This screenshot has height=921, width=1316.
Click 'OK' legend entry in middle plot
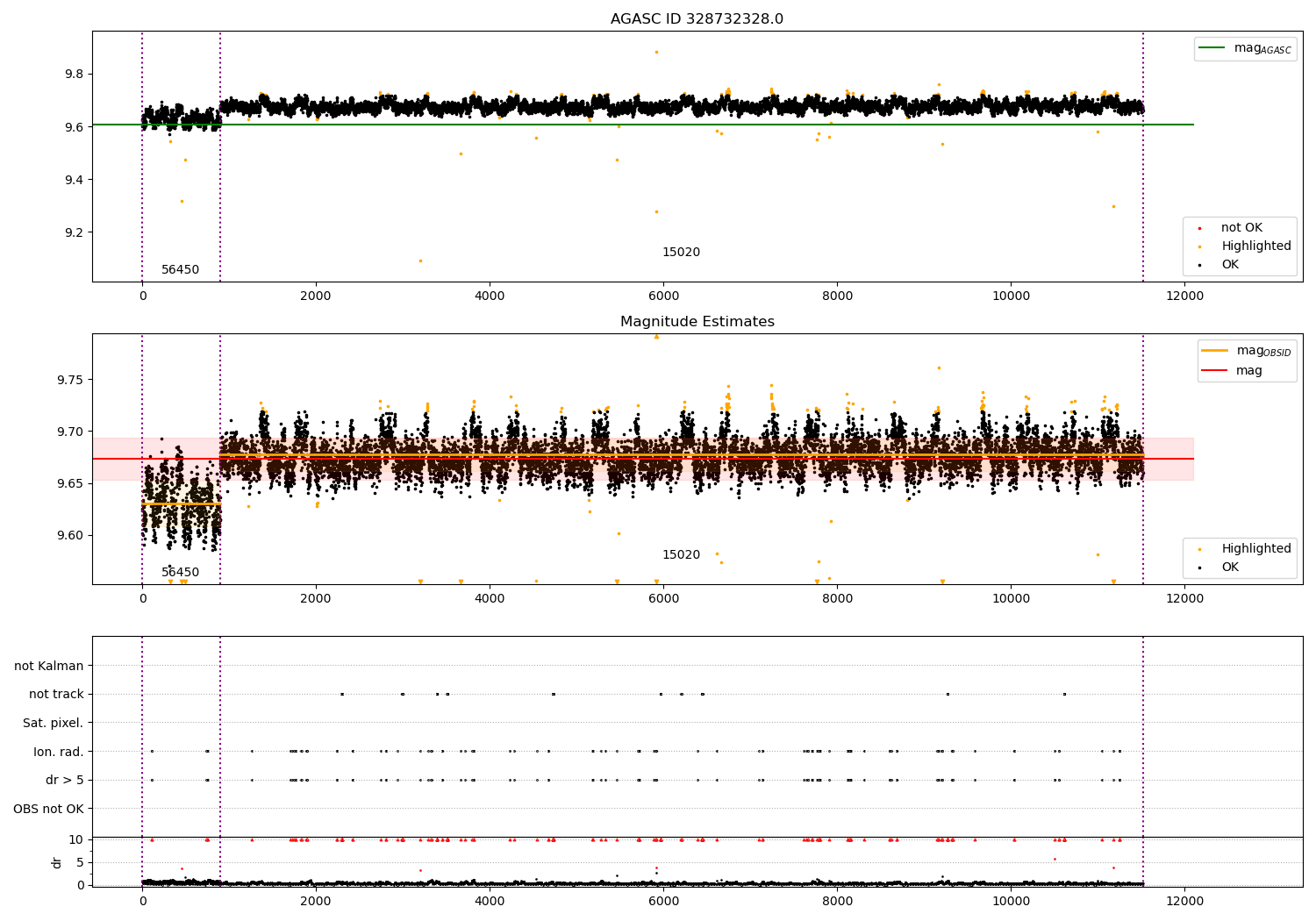[x=1230, y=568]
